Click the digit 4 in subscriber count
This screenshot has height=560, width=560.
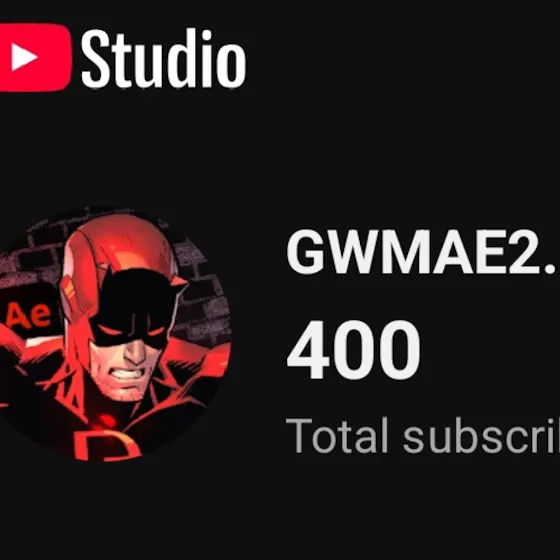[308, 349]
